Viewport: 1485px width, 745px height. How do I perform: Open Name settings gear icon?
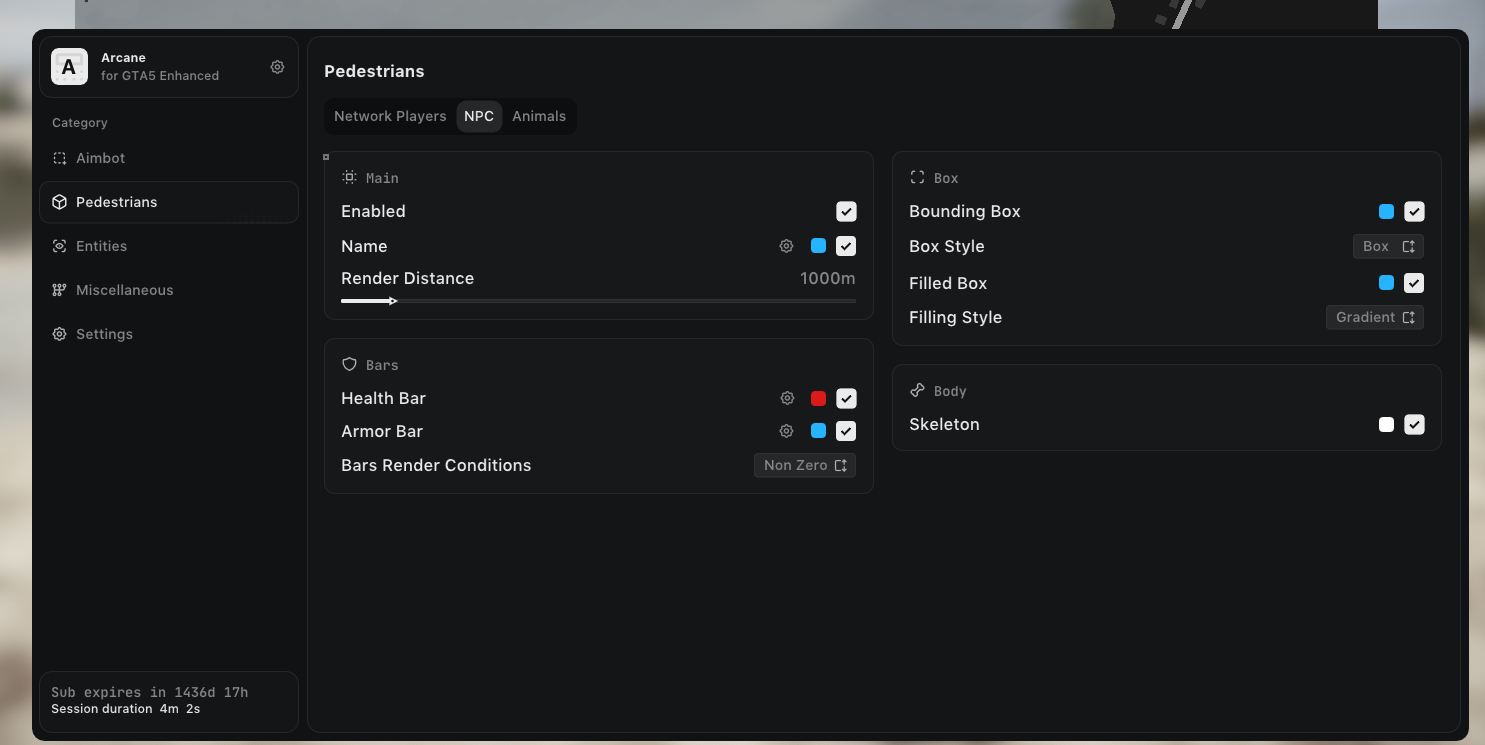click(787, 246)
